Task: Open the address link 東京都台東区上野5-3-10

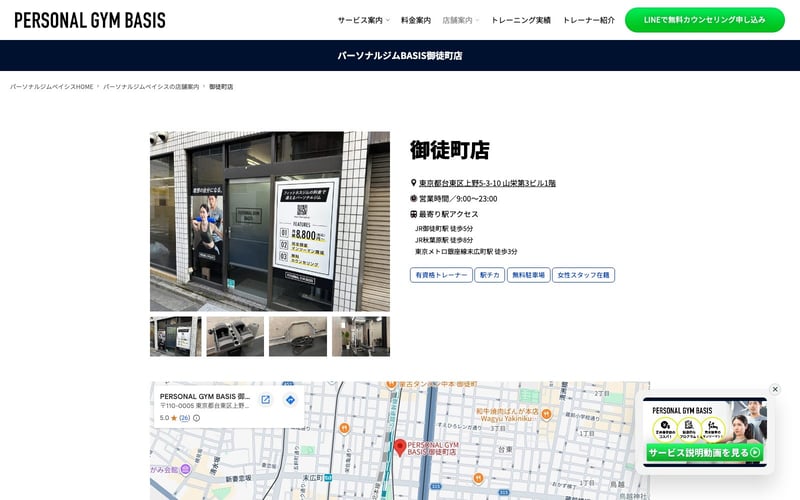Action: 487,183
